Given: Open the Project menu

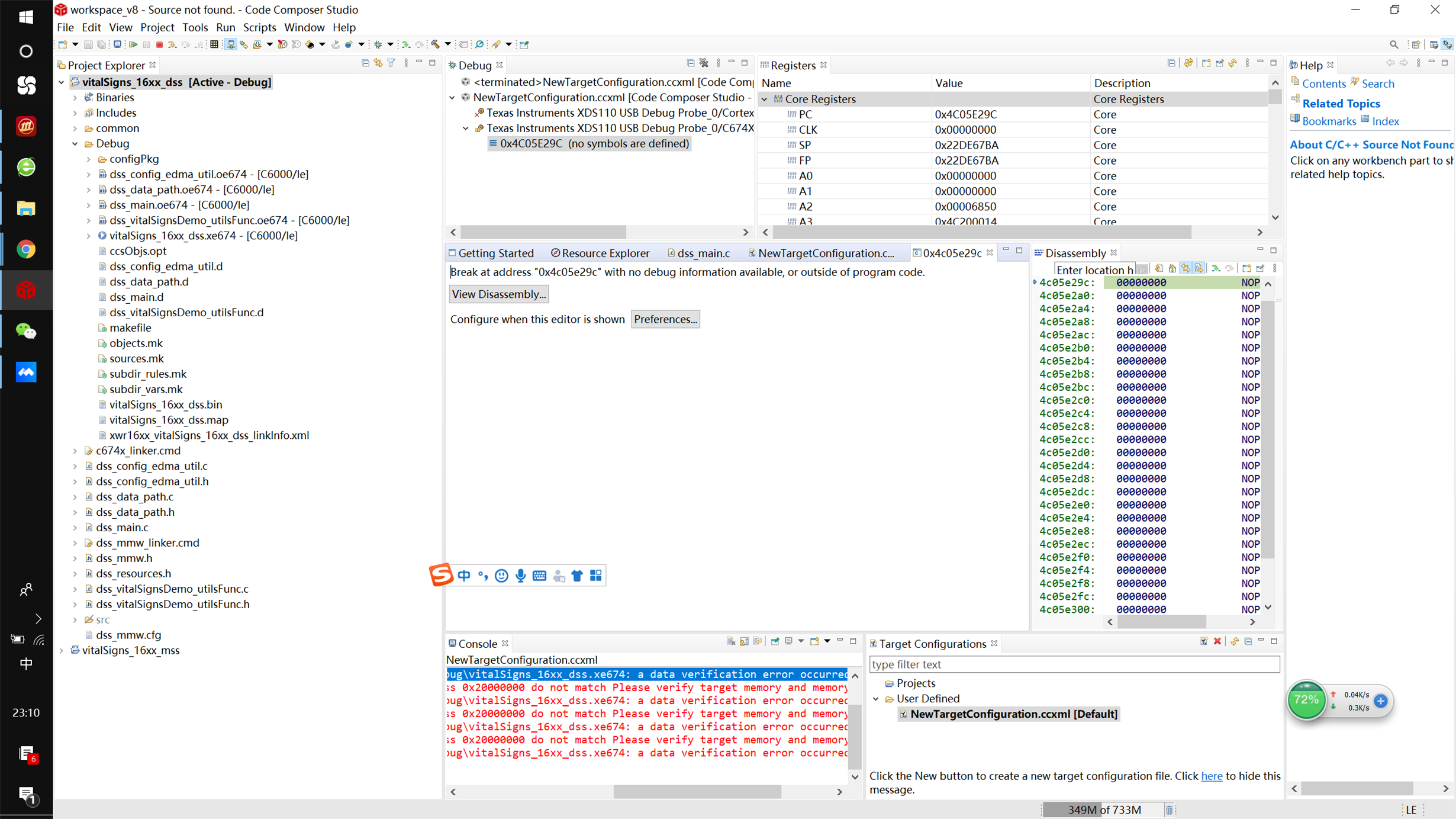Looking at the screenshot, I should tap(157, 27).
